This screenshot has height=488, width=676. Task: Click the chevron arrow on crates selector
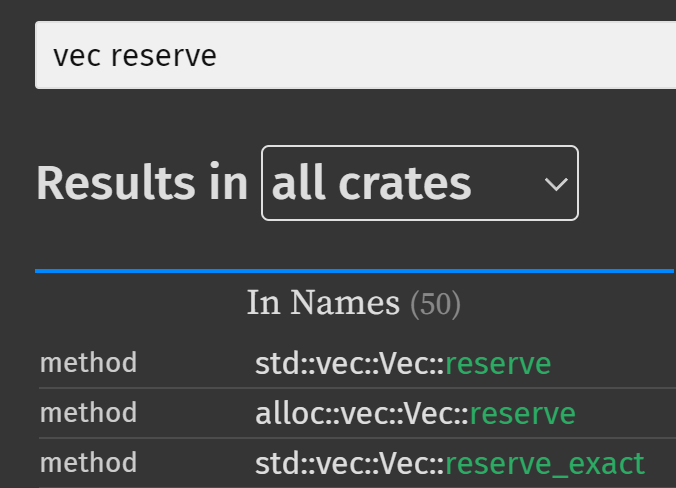coord(555,184)
